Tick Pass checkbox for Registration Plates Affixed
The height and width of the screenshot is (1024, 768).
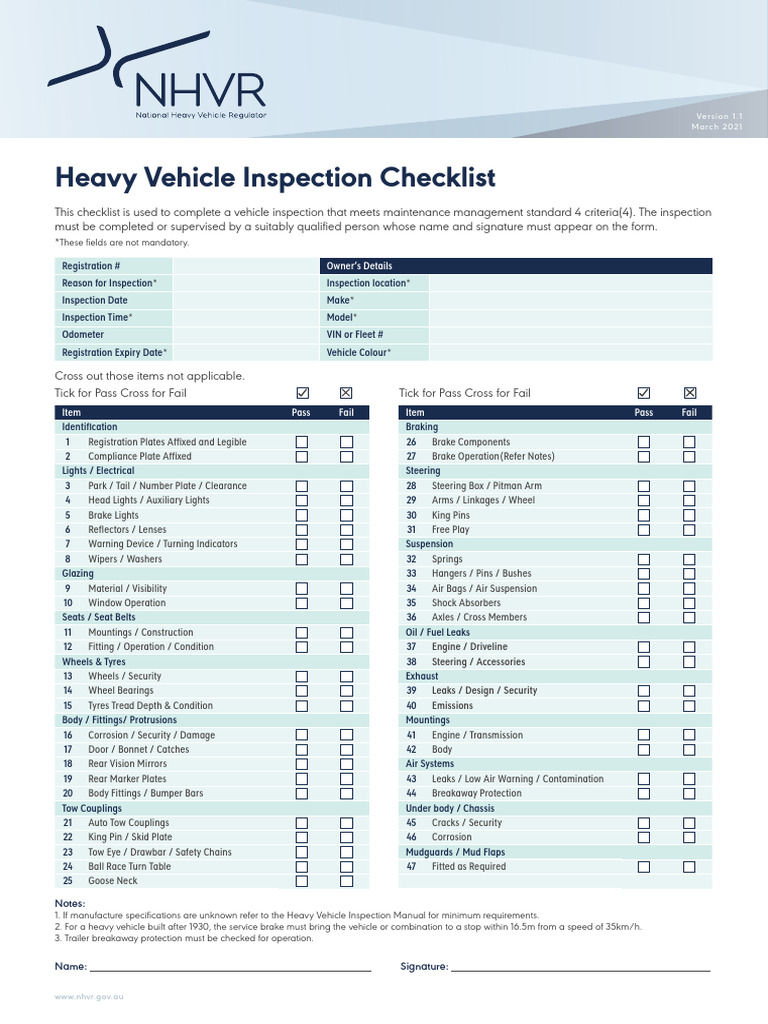click(301, 442)
